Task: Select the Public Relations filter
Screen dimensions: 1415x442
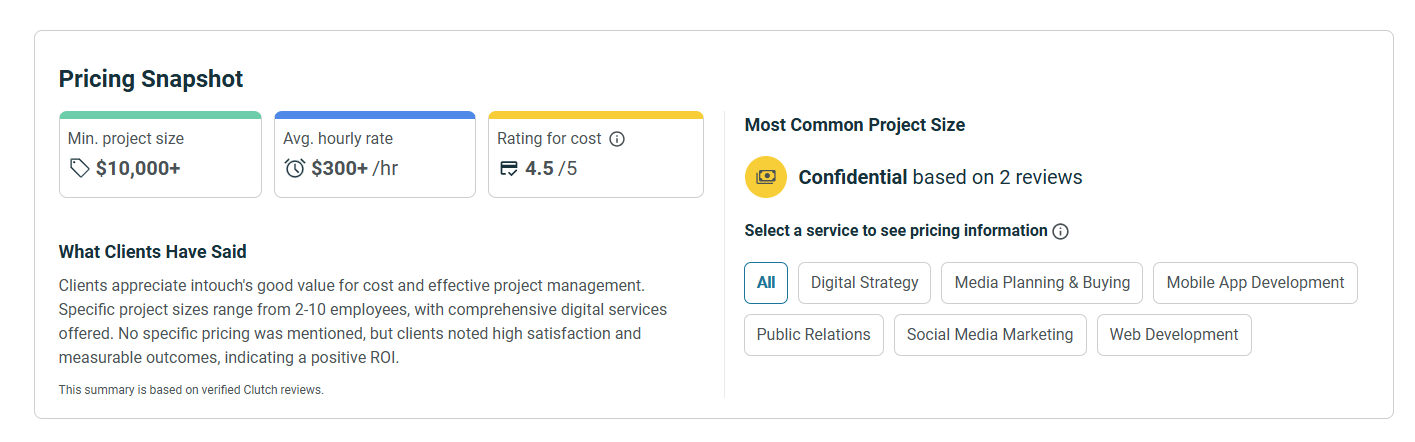Action: [x=813, y=335]
